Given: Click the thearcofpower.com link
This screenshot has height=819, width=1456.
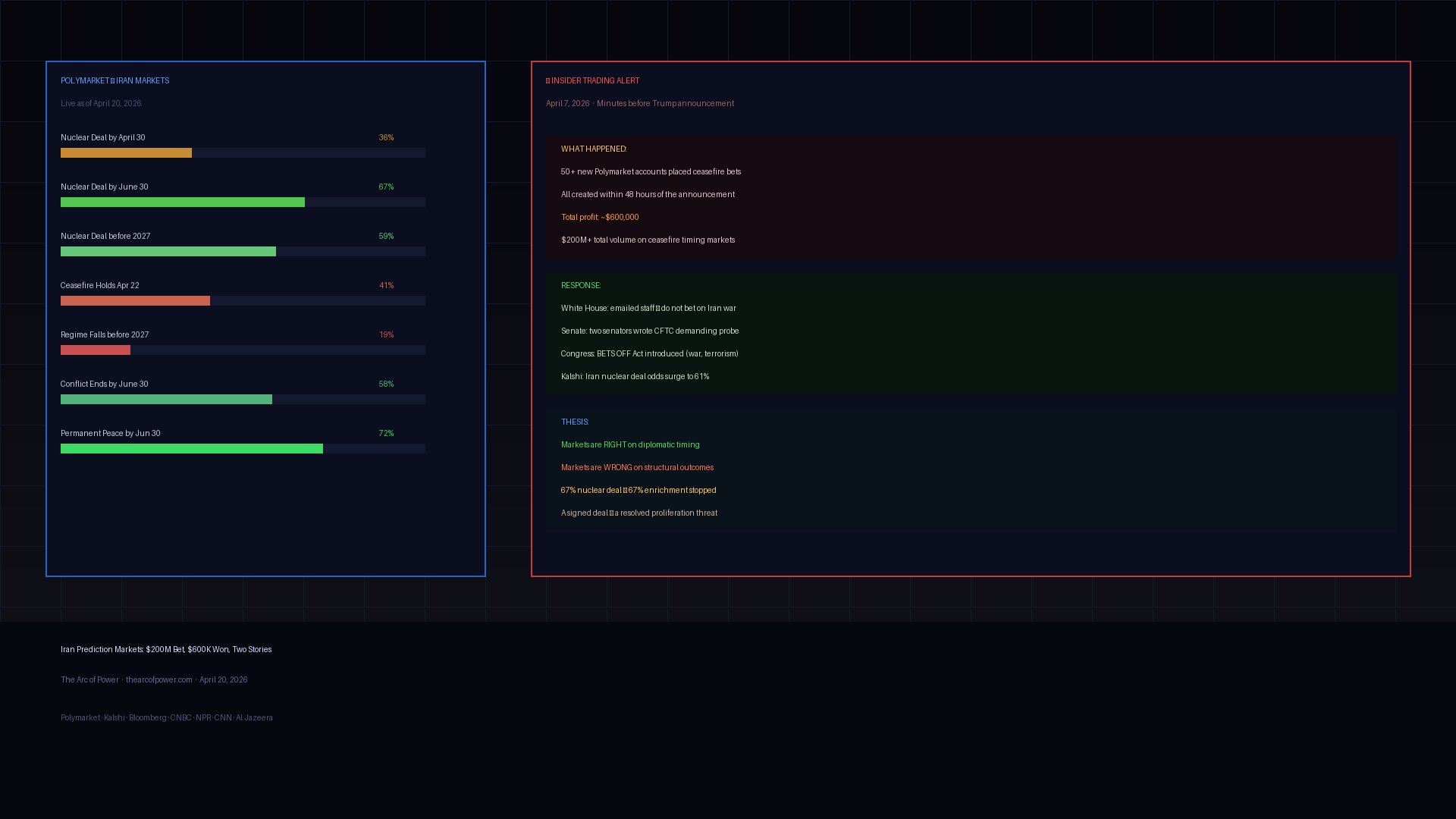Looking at the screenshot, I should [x=158, y=680].
